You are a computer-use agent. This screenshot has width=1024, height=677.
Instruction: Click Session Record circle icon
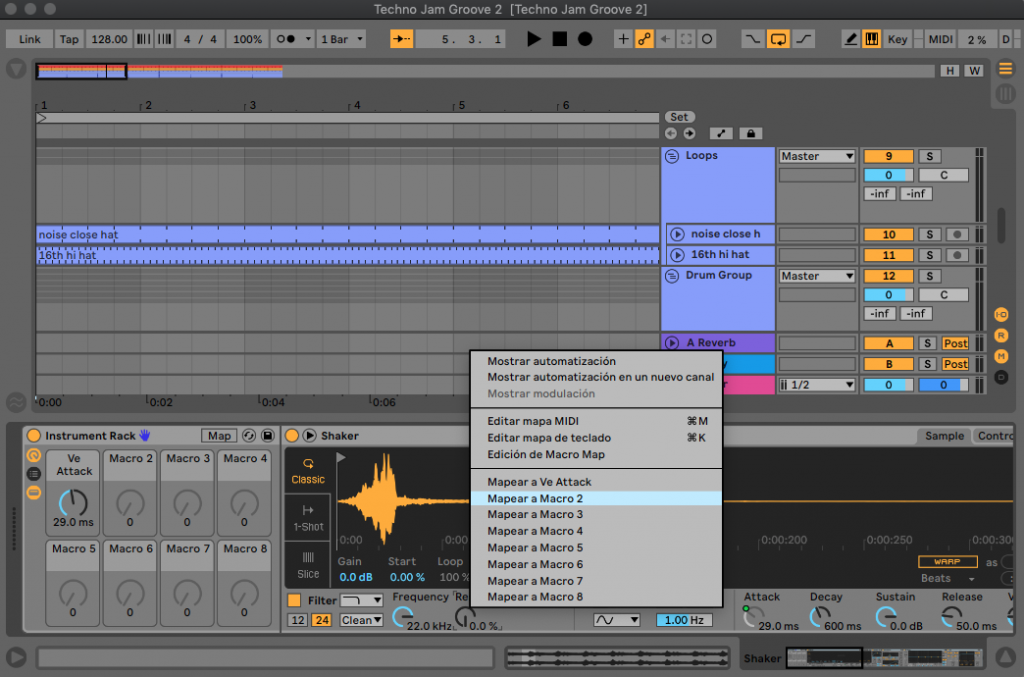707,39
